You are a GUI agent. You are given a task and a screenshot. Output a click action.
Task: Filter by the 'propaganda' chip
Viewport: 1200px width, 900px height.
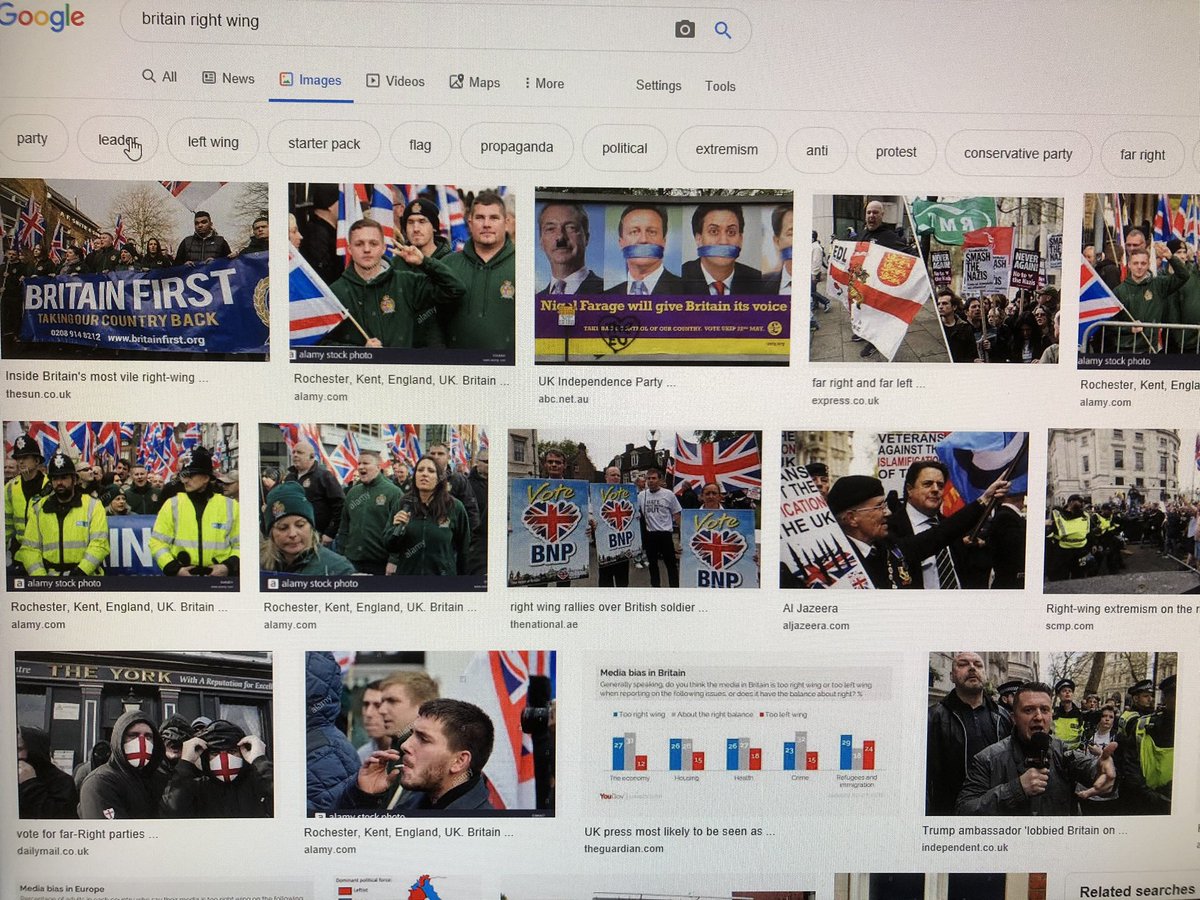[x=516, y=147]
